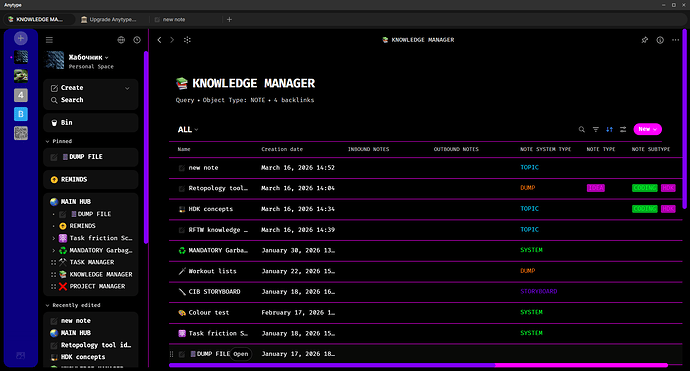Screen dimensions: 690x371
Task: Tick the checkbox of the Retopology tool table row
Action: [x=182, y=188]
